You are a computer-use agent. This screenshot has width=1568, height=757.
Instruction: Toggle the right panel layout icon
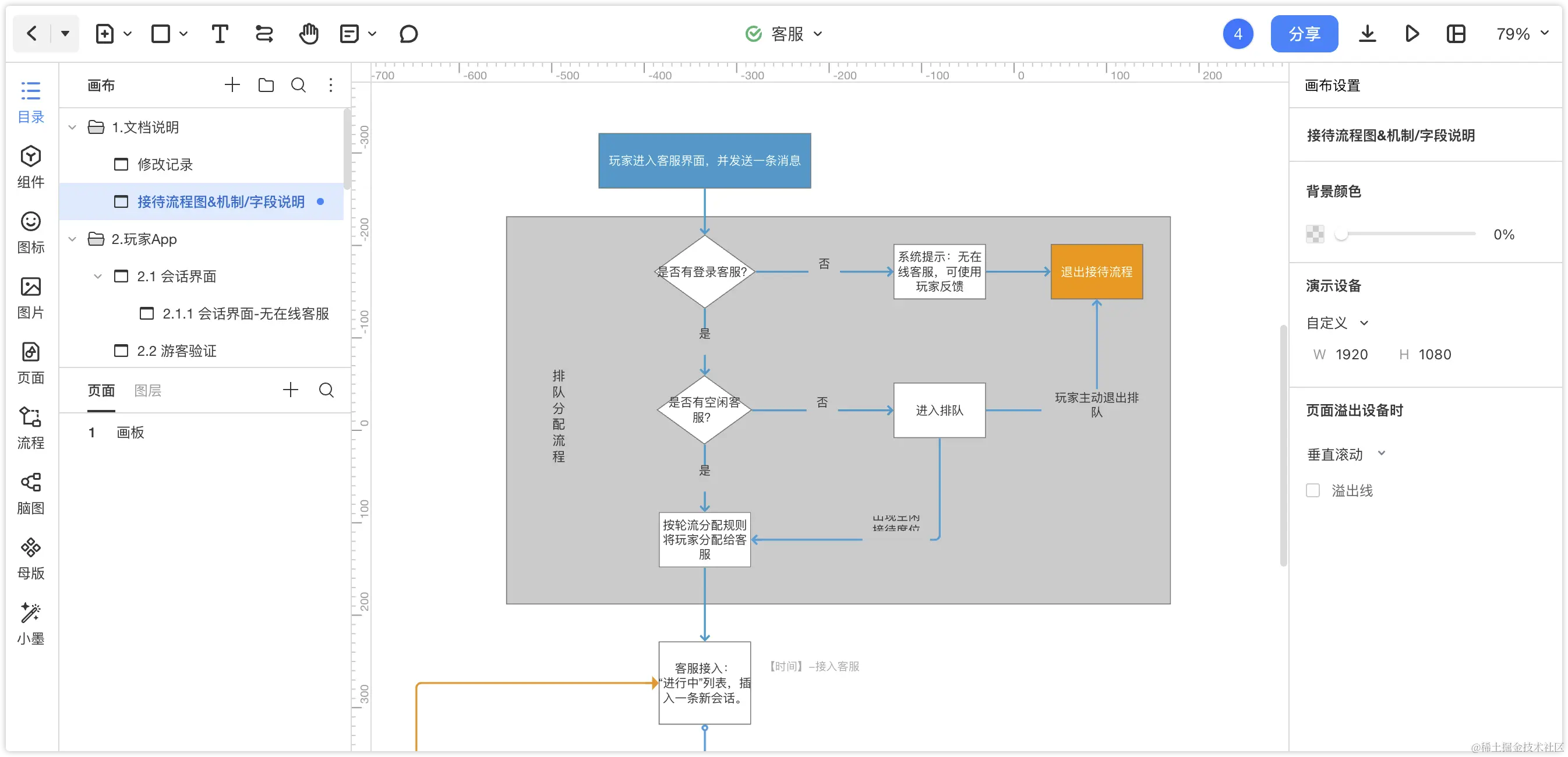1456,34
